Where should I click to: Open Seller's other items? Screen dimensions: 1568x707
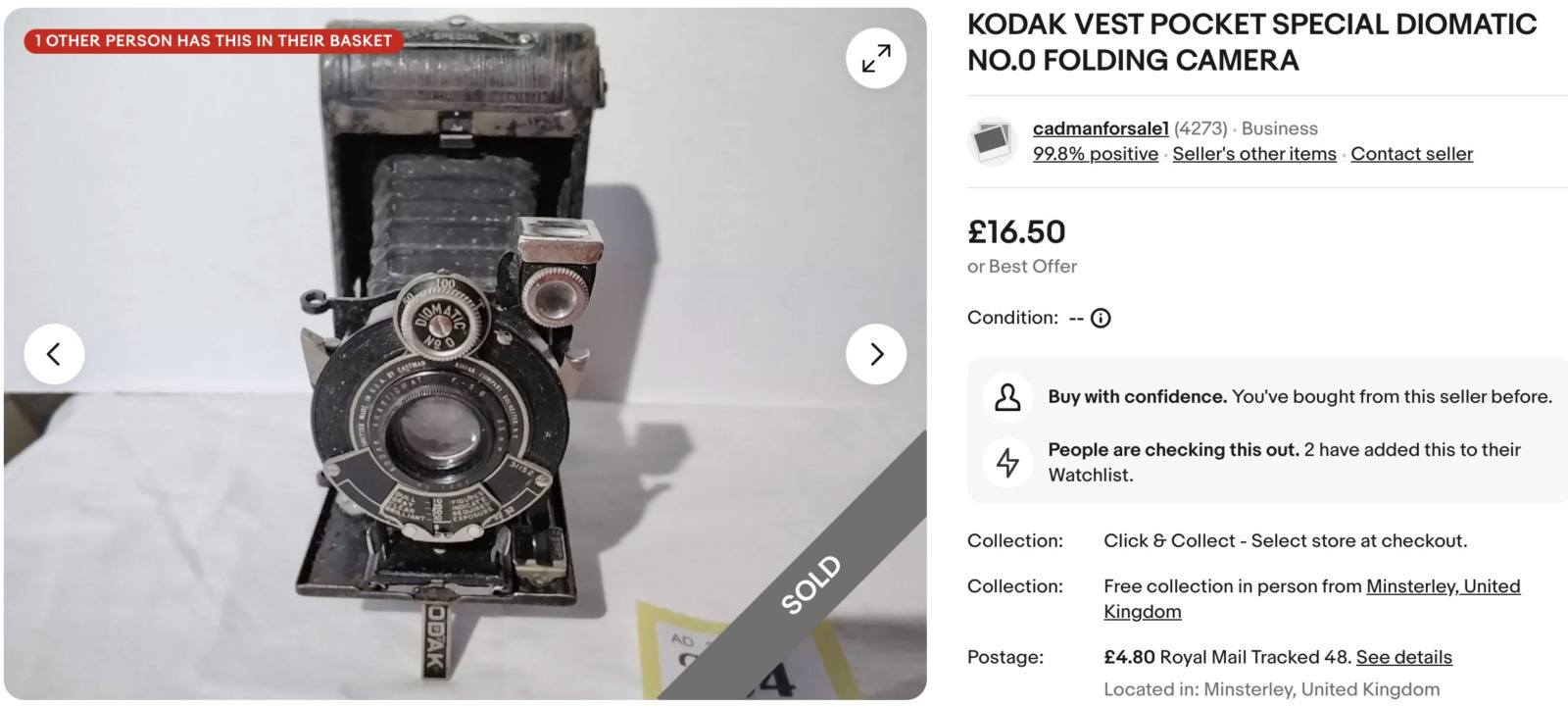point(1254,154)
